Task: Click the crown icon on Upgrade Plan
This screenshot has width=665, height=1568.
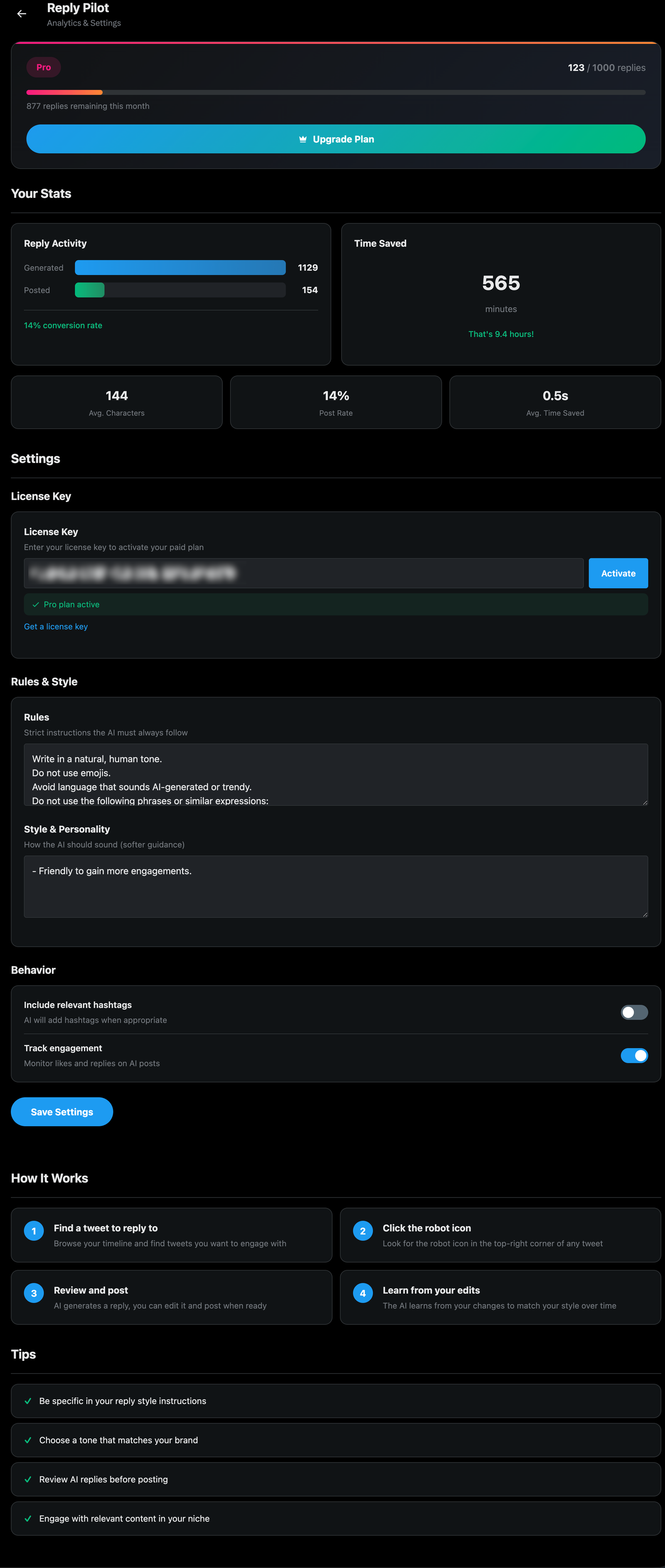Action: pos(303,139)
